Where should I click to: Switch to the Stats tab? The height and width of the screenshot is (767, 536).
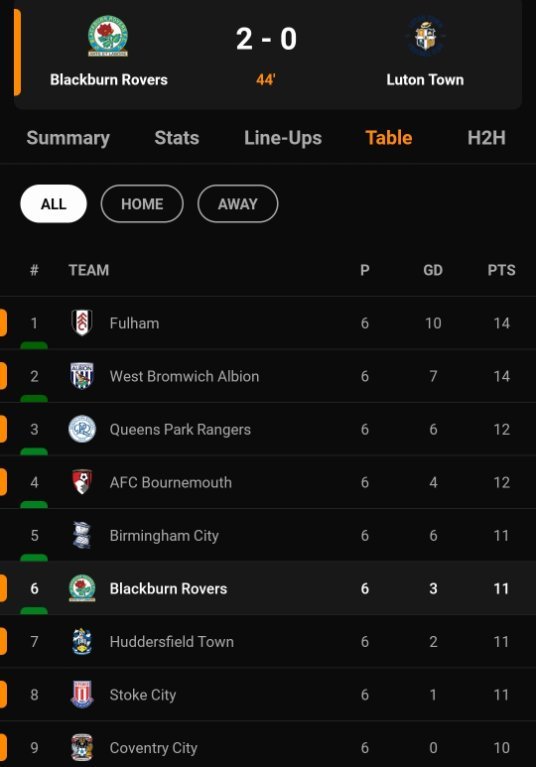coord(177,138)
